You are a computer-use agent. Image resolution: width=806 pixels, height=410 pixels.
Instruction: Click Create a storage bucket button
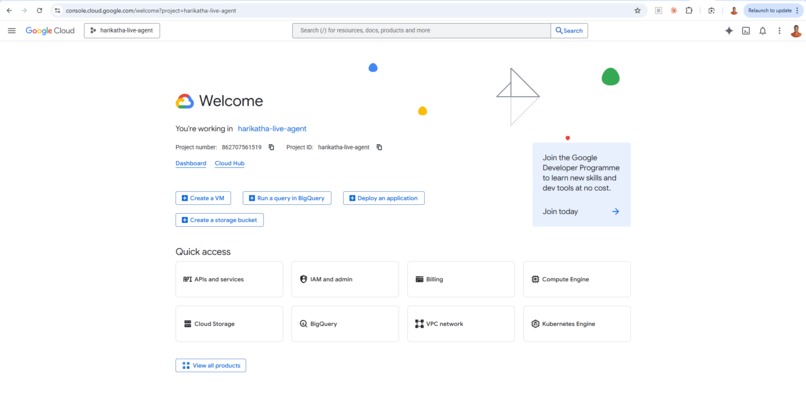click(x=219, y=220)
